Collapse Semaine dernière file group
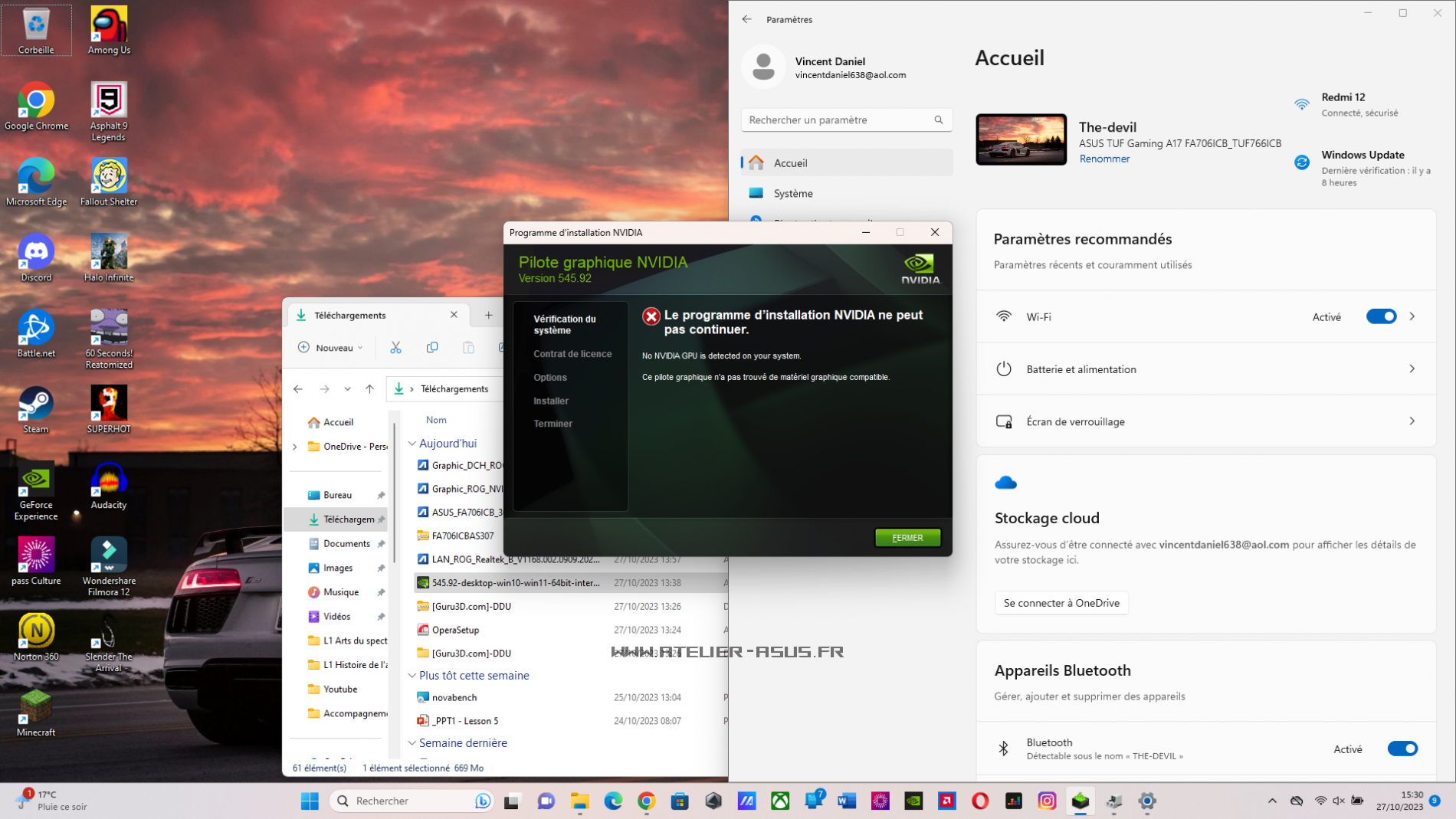The width and height of the screenshot is (1456, 819). (412, 743)
